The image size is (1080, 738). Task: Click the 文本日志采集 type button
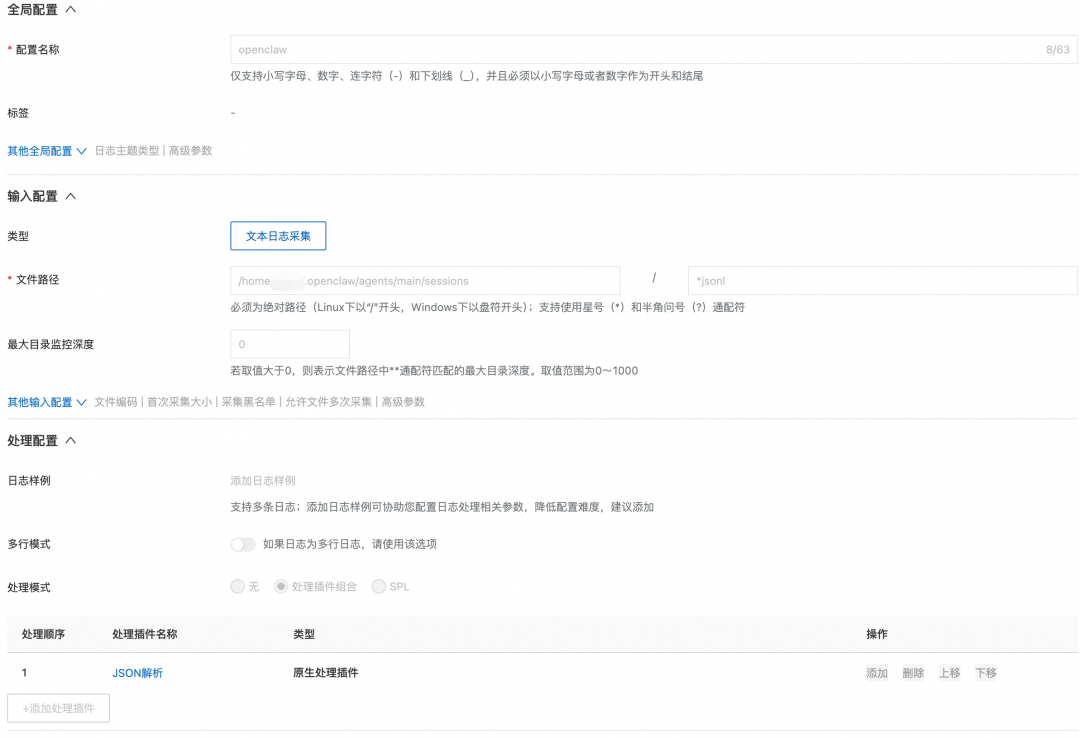coord(277,236)
